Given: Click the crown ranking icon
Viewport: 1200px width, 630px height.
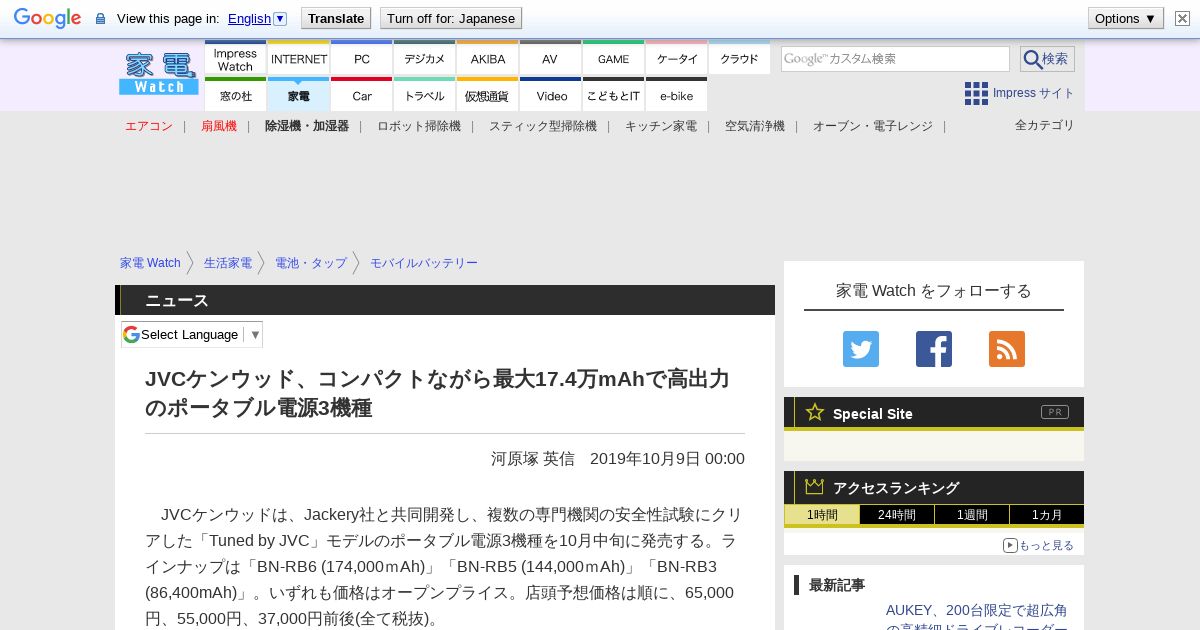Looking at the screenshot, I should tap(815, 487).
